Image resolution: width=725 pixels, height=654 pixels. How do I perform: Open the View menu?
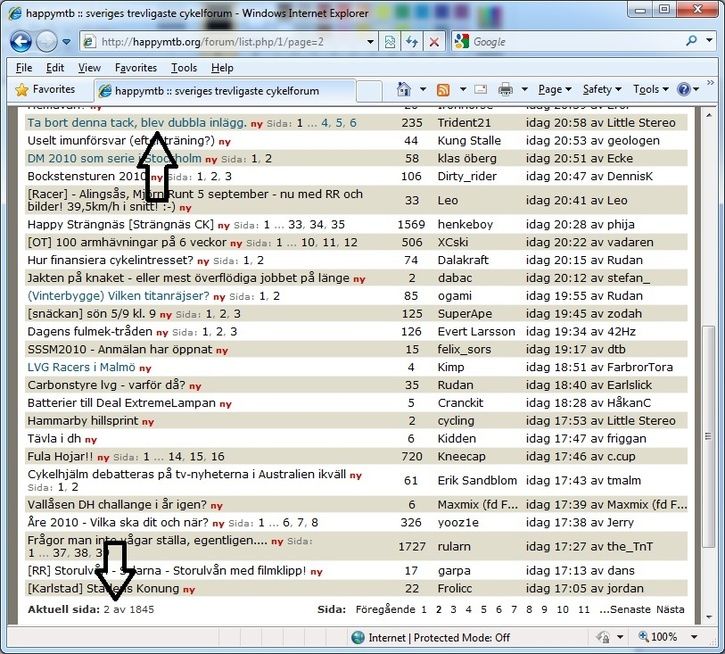point(89,67)
